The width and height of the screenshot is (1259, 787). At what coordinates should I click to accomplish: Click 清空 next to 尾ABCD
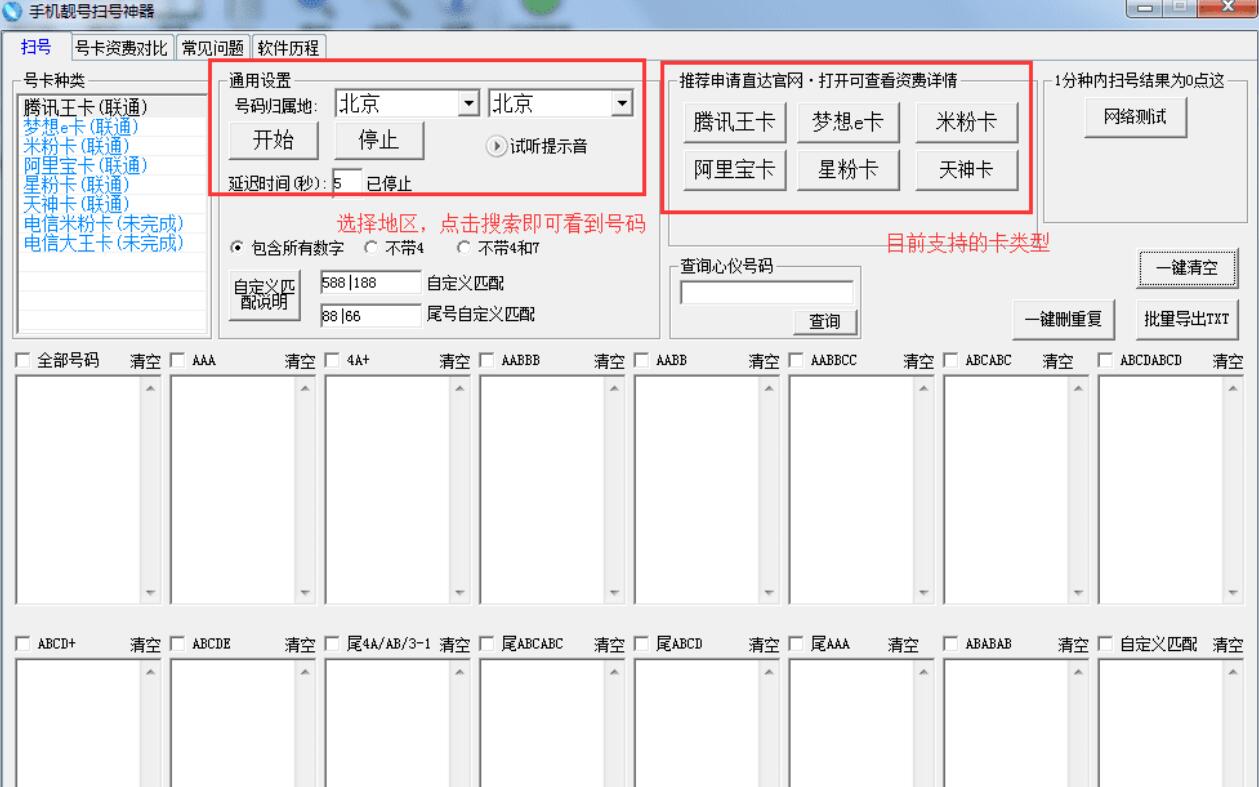pos(765,645)
